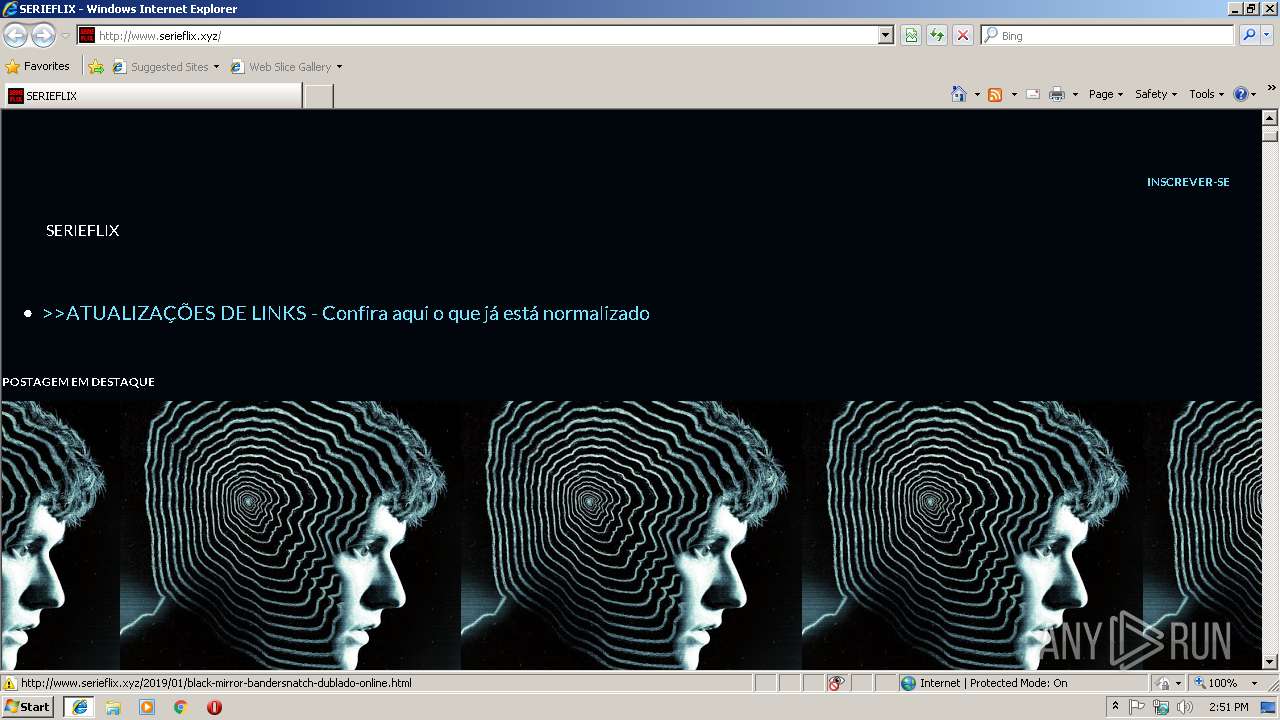Open the Page menu

1106,94
